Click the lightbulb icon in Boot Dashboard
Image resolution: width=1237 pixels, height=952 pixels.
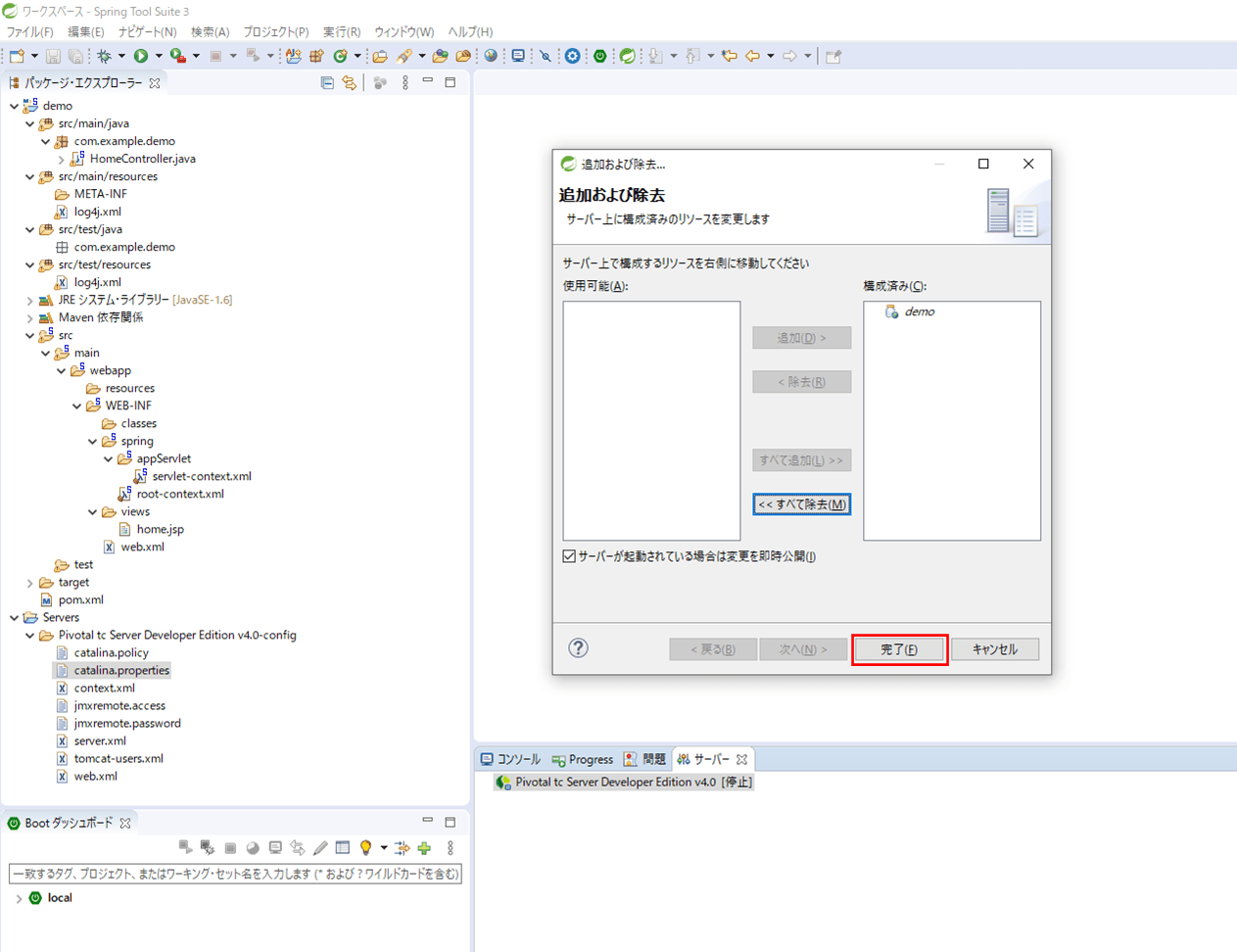pyautogui.click(x=365, y=848)
